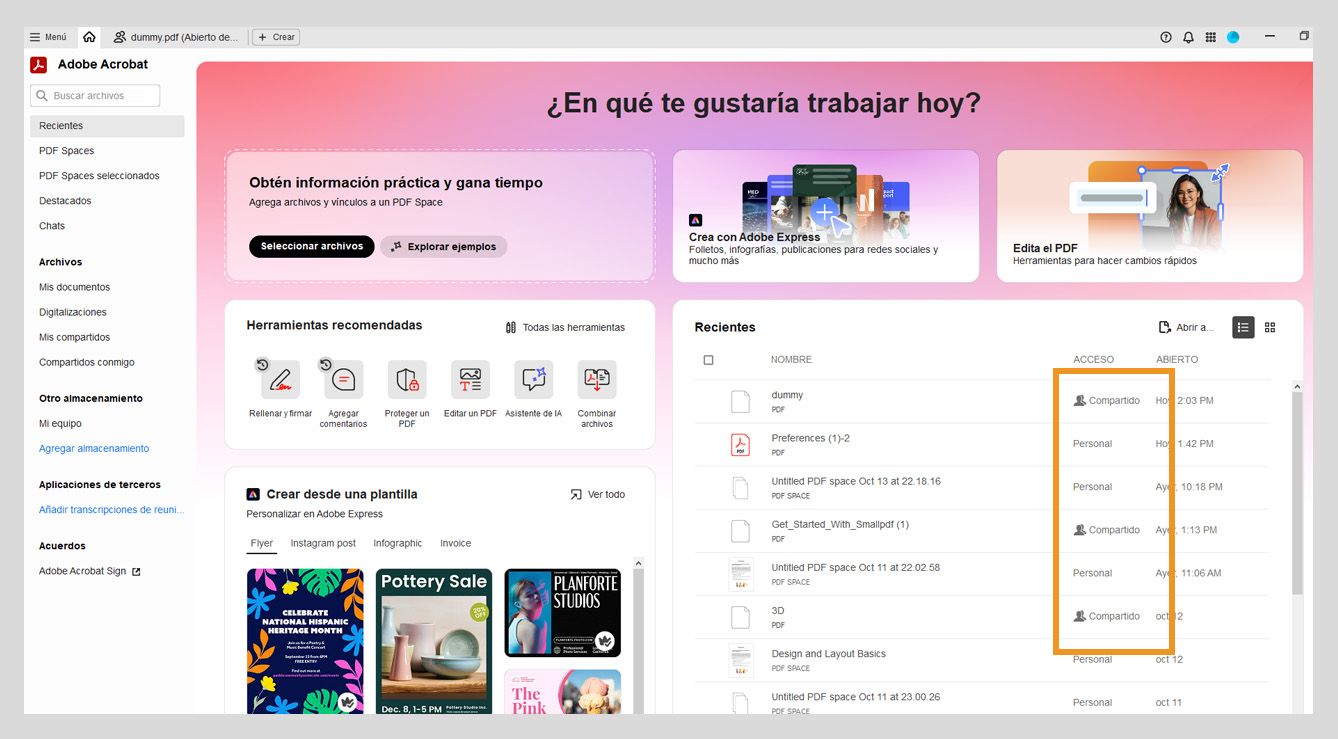Click the Seleccionar archivos button
The height and width of the screenshot is (739, 1338).
(x=311, y=246)
